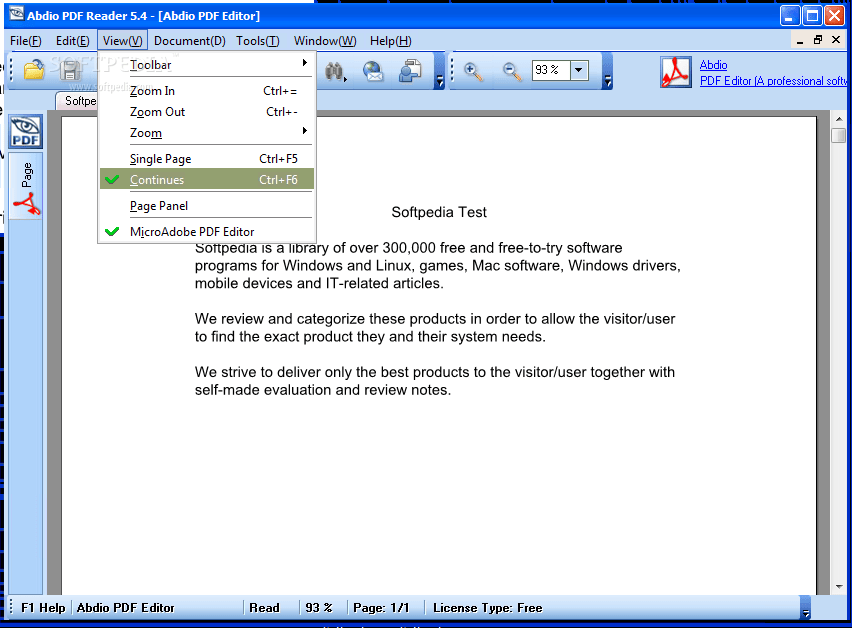Click the zoom out magnifier icon
852x628 pixels.
(512, 71)
